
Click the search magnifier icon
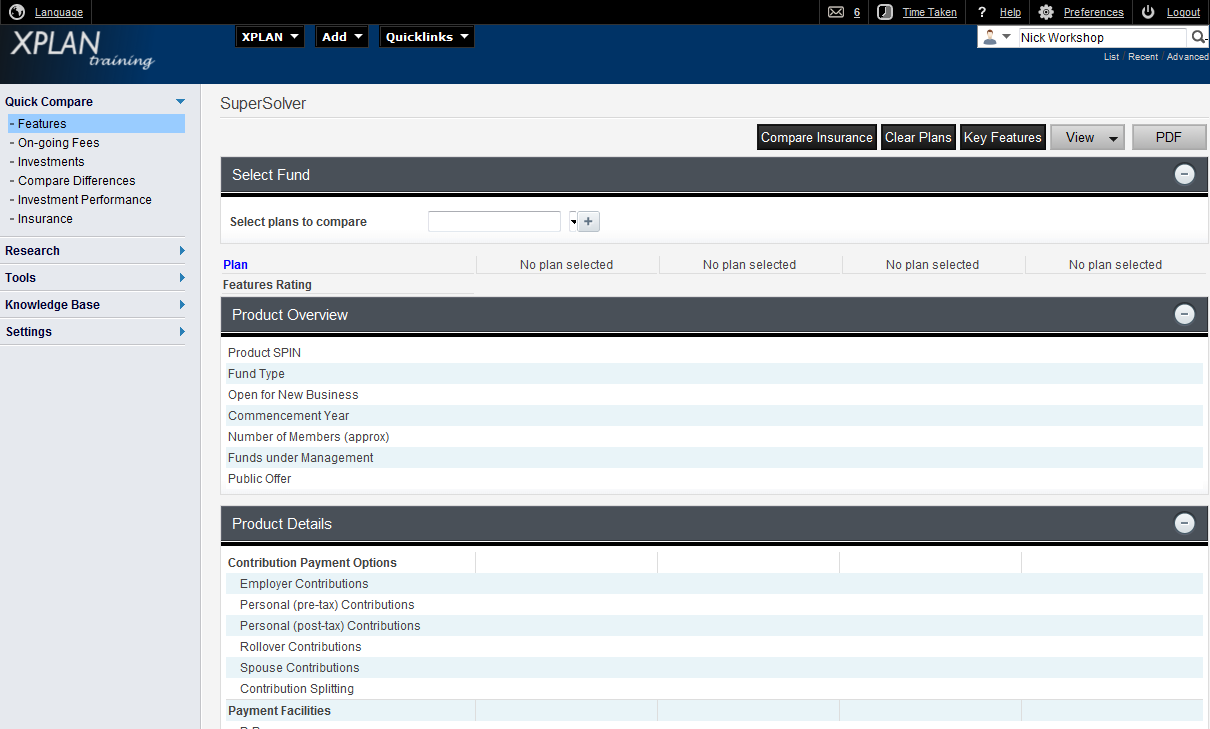point(1199,37)
